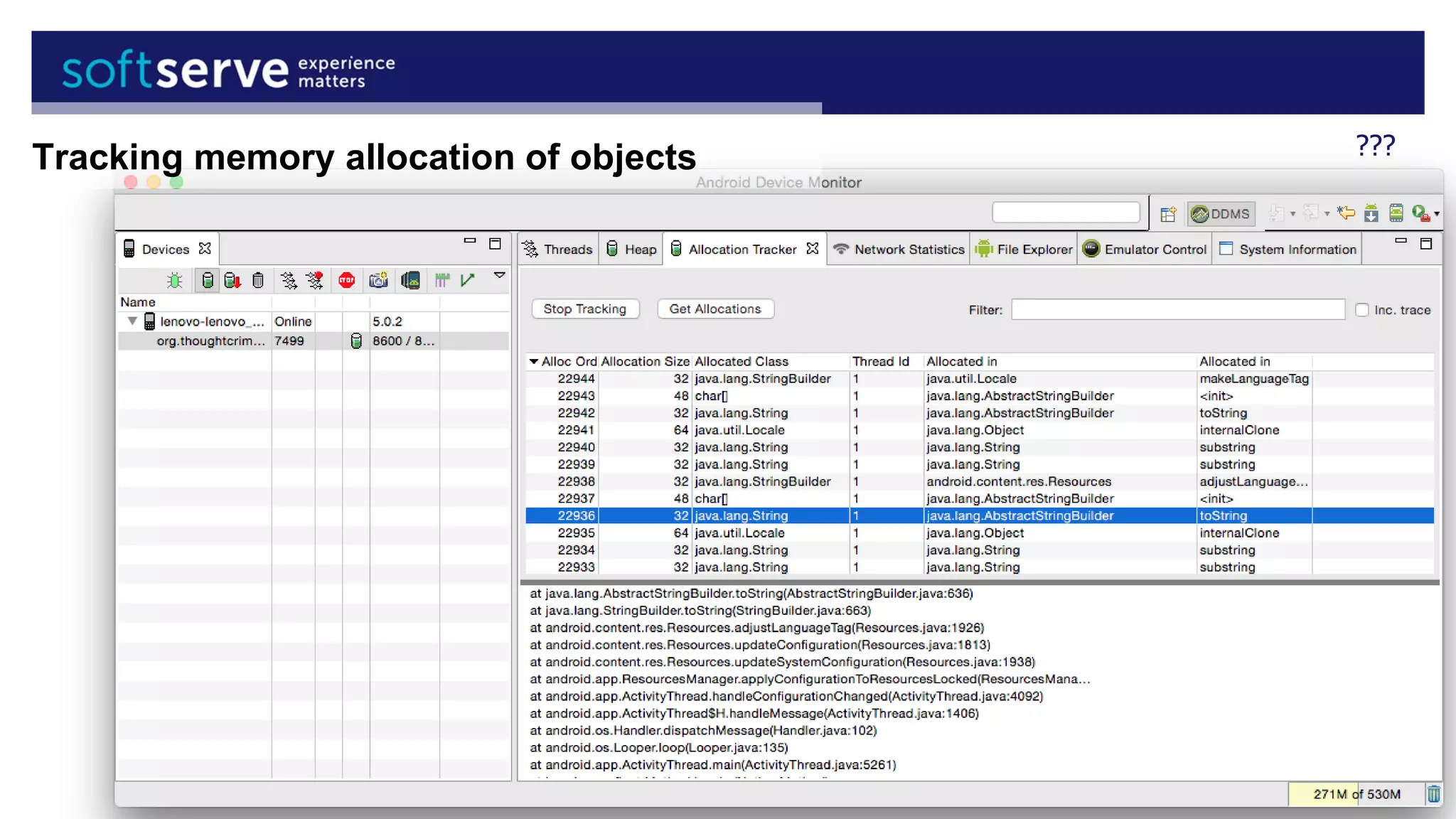Switch to the Threads tab

tap(558, 250)
